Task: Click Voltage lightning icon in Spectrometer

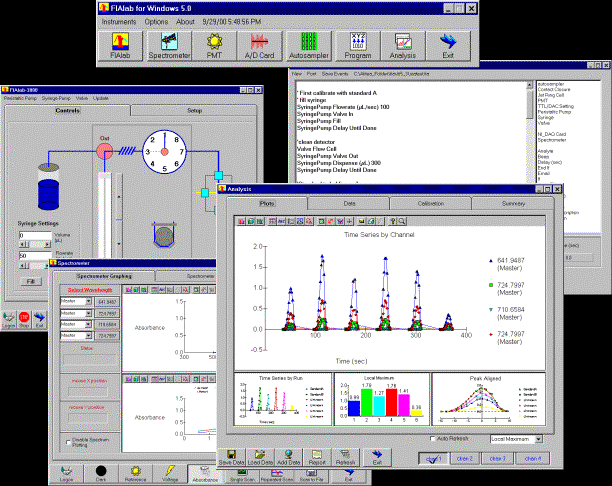Action: (170, 474)
